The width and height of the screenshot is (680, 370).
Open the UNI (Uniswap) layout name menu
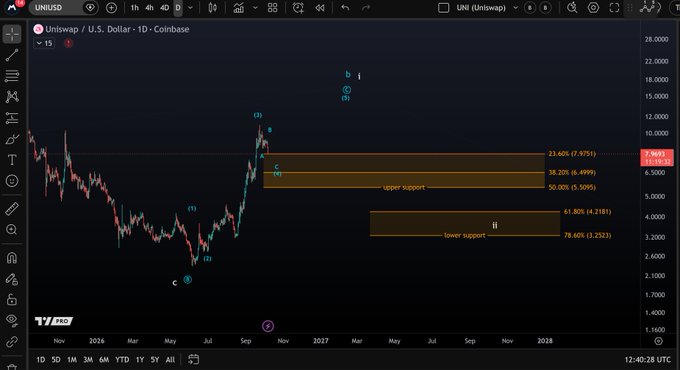click(x=481, y=7)
